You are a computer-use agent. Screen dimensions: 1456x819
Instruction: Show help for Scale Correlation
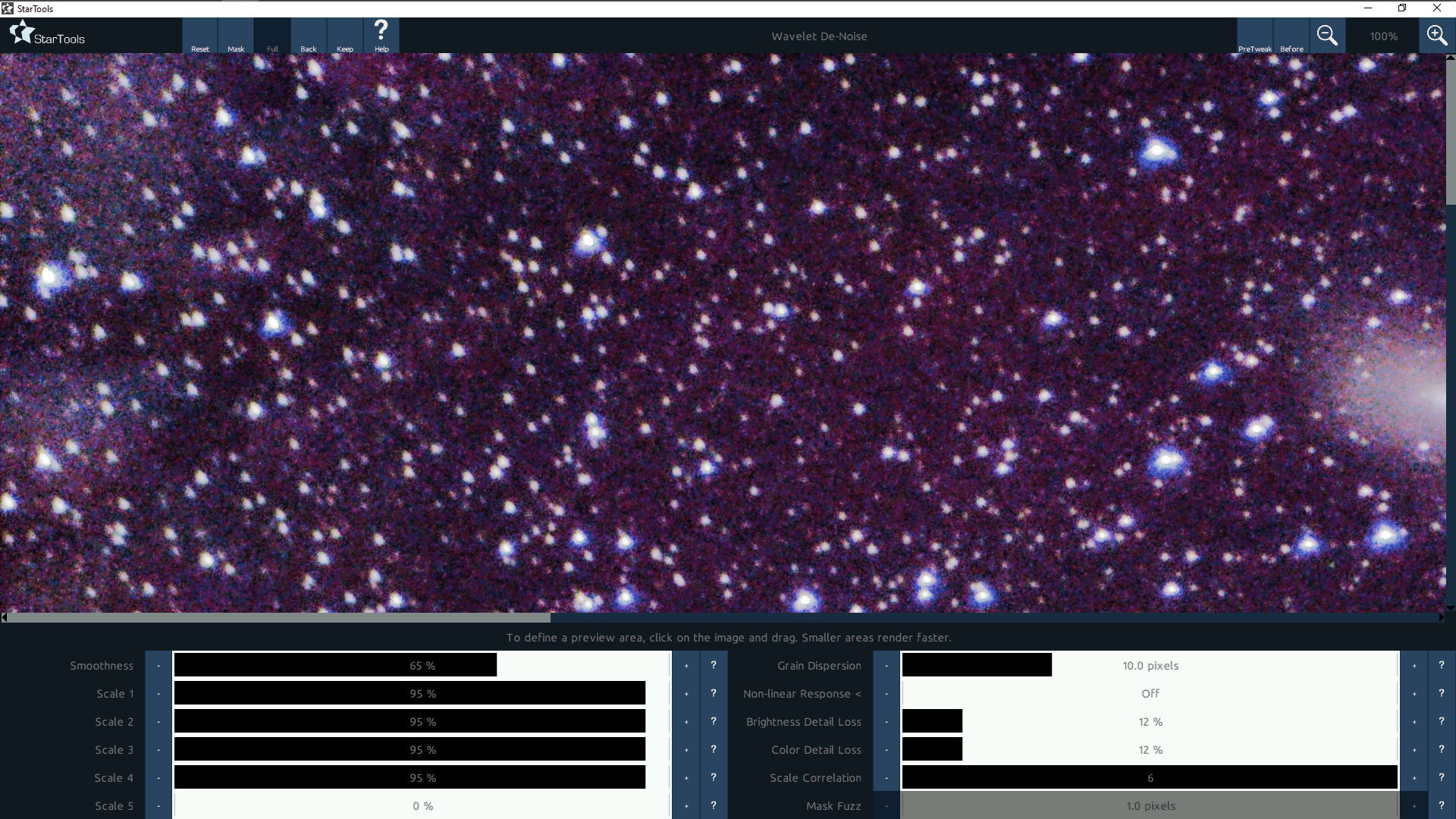point(1442,778)
